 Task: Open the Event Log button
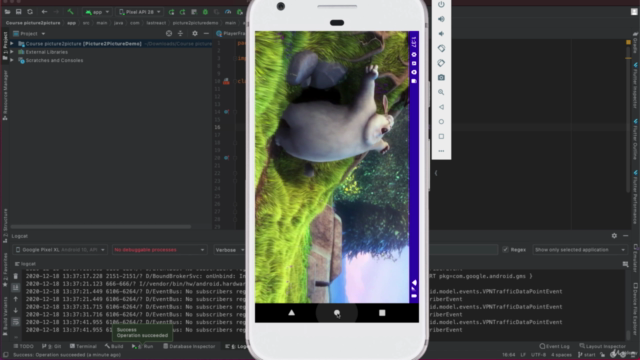554,346
